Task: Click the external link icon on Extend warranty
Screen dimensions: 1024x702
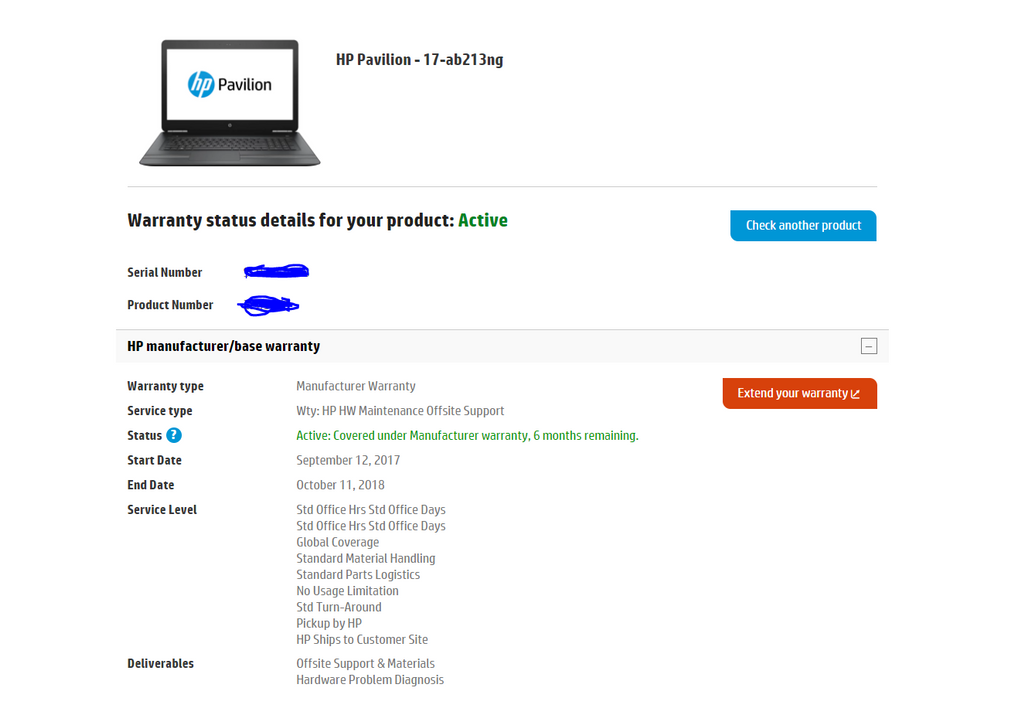Action: click(856, 394)
